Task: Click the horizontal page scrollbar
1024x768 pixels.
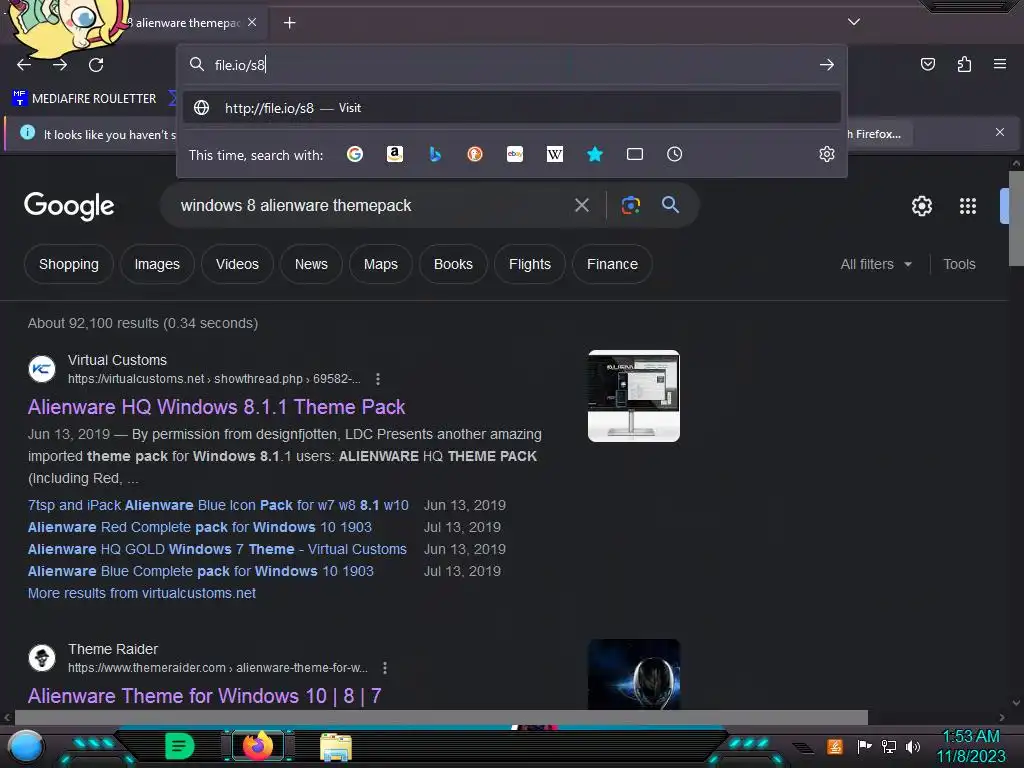Action: click(x=441, y=717)
